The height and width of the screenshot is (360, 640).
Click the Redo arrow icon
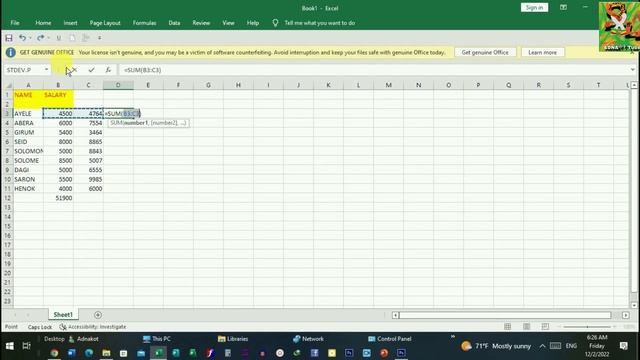tap(40, 38)
